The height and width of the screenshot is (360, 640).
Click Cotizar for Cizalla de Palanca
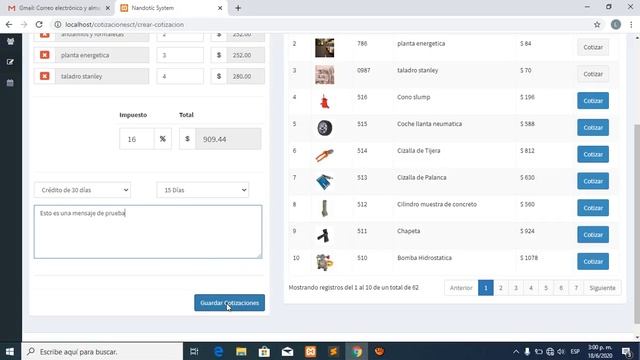(x=593, y=181)
